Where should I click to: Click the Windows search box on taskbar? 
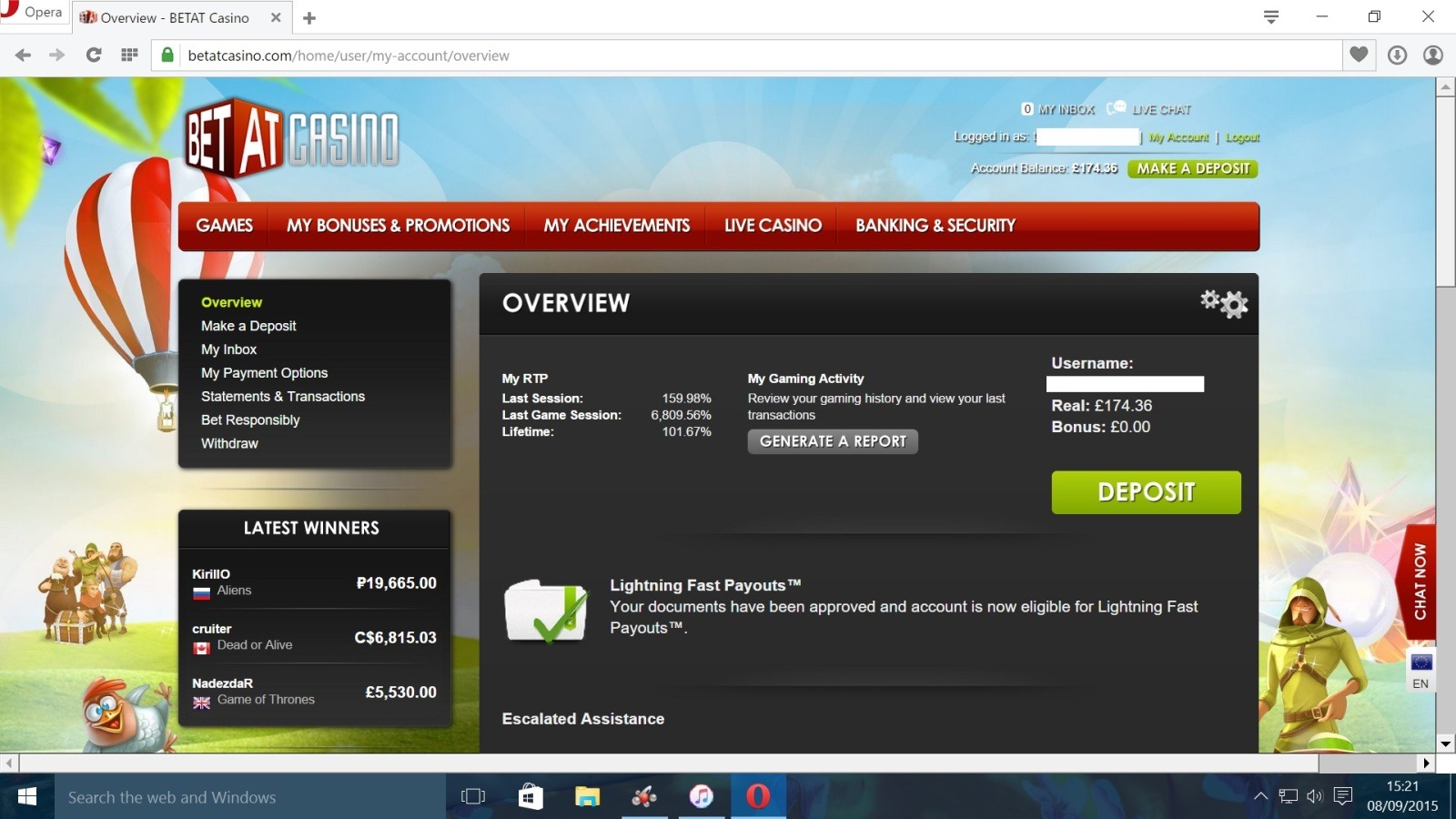(250, 797)
